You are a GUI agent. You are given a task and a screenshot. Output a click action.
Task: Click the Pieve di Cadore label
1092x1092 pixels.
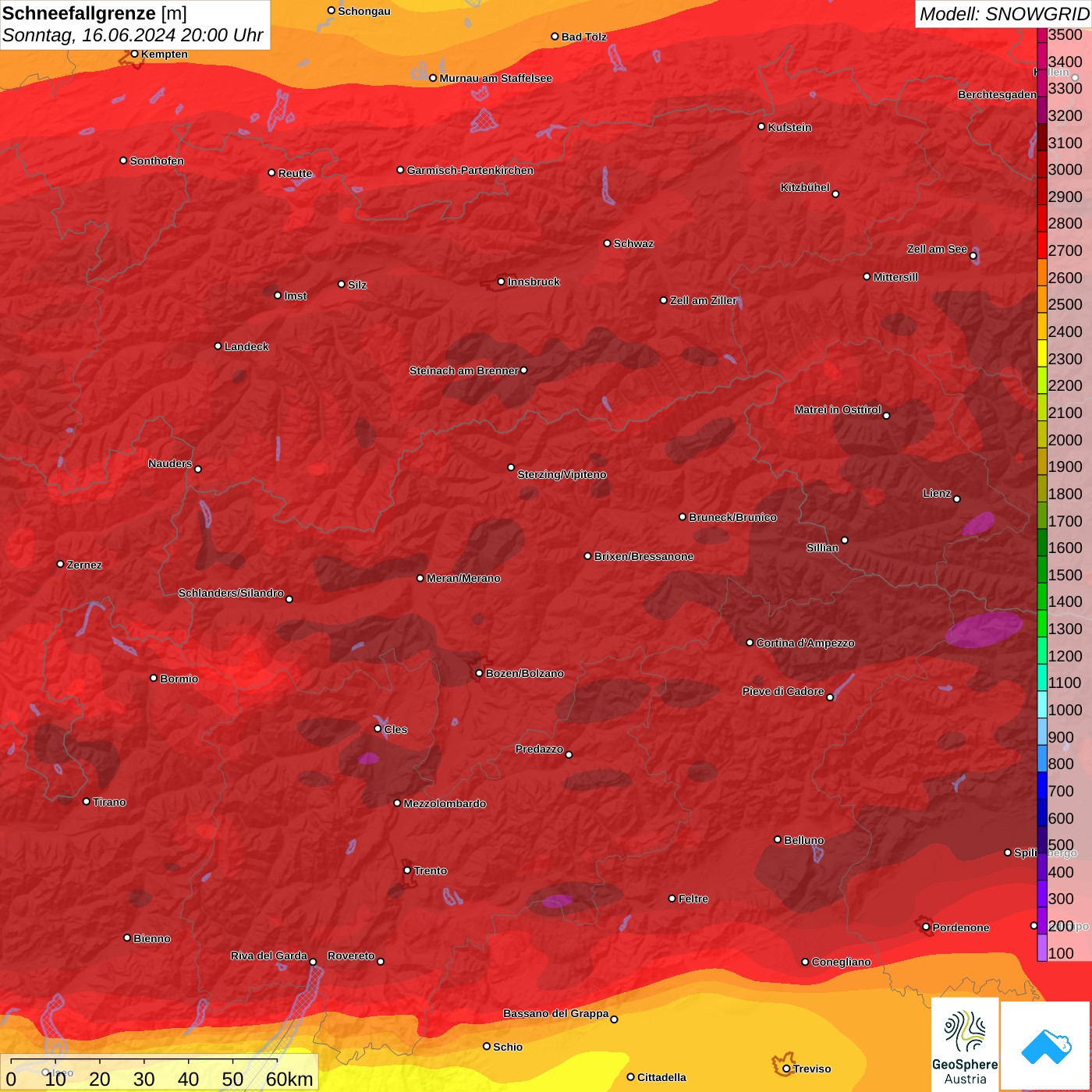[x=783, y=691]
